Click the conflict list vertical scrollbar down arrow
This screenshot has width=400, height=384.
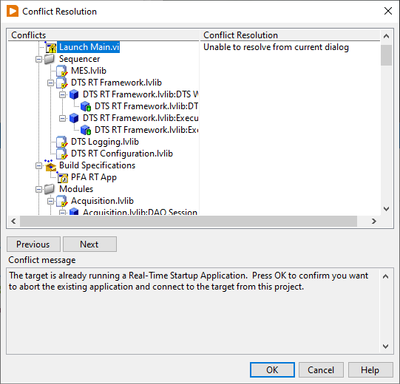[386, 209]
